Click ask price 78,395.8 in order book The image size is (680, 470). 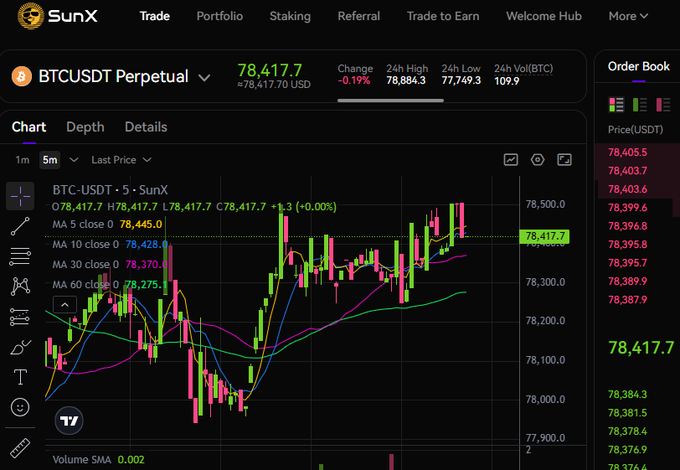(x=628, y=245)
